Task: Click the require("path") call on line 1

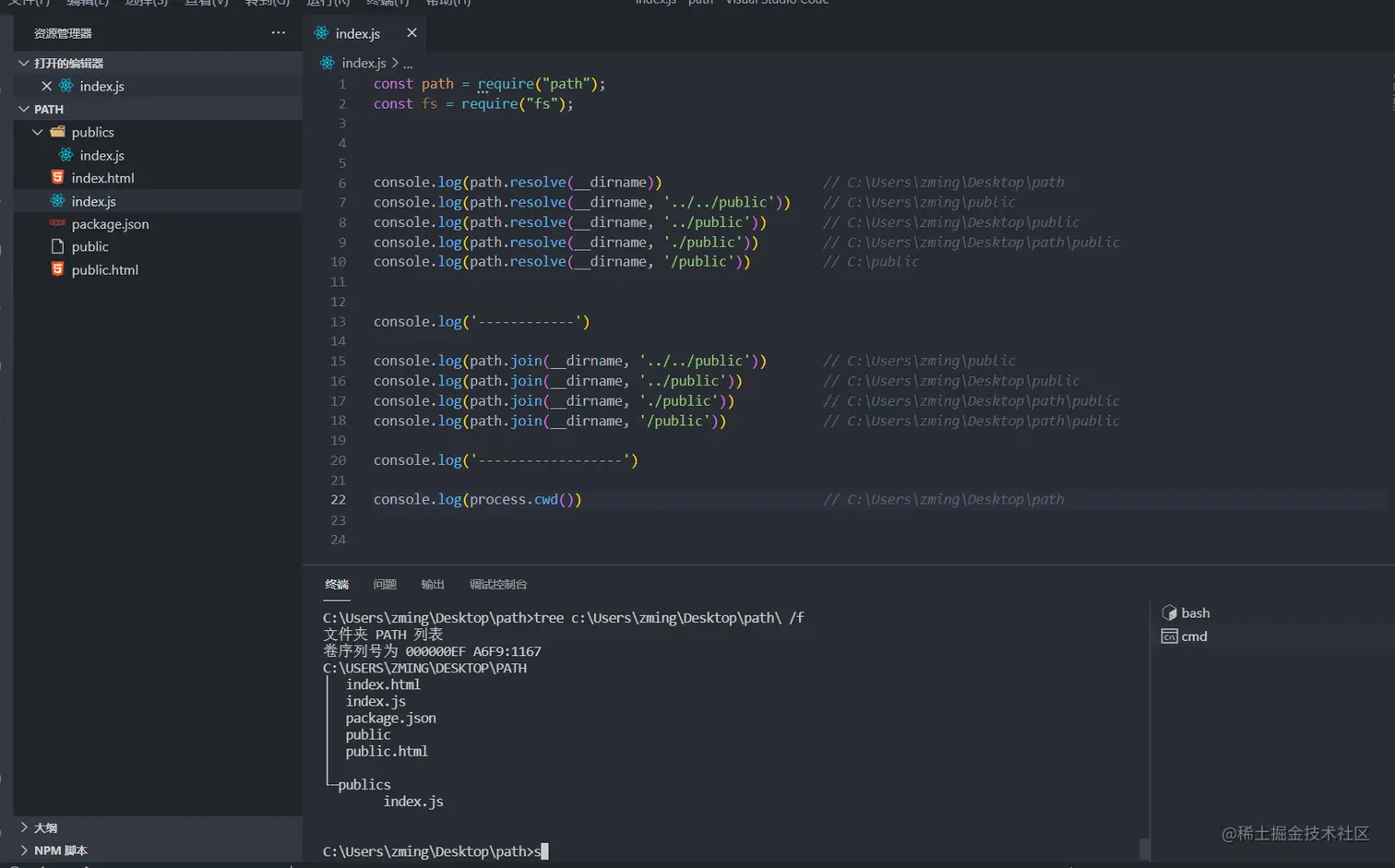Action: click(x=537, y=84)
